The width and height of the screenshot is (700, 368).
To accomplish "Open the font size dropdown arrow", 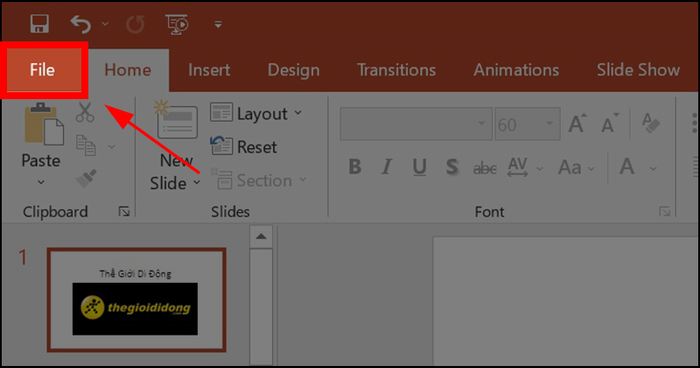I will tap(550, 123).
